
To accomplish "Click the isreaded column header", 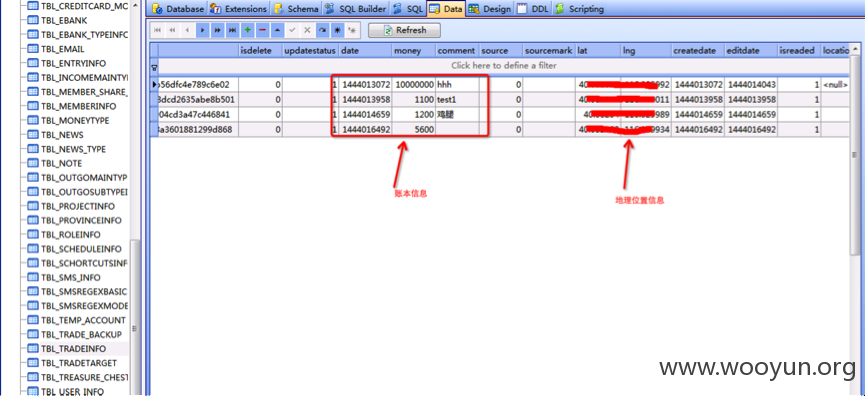I will coord(799,50).
